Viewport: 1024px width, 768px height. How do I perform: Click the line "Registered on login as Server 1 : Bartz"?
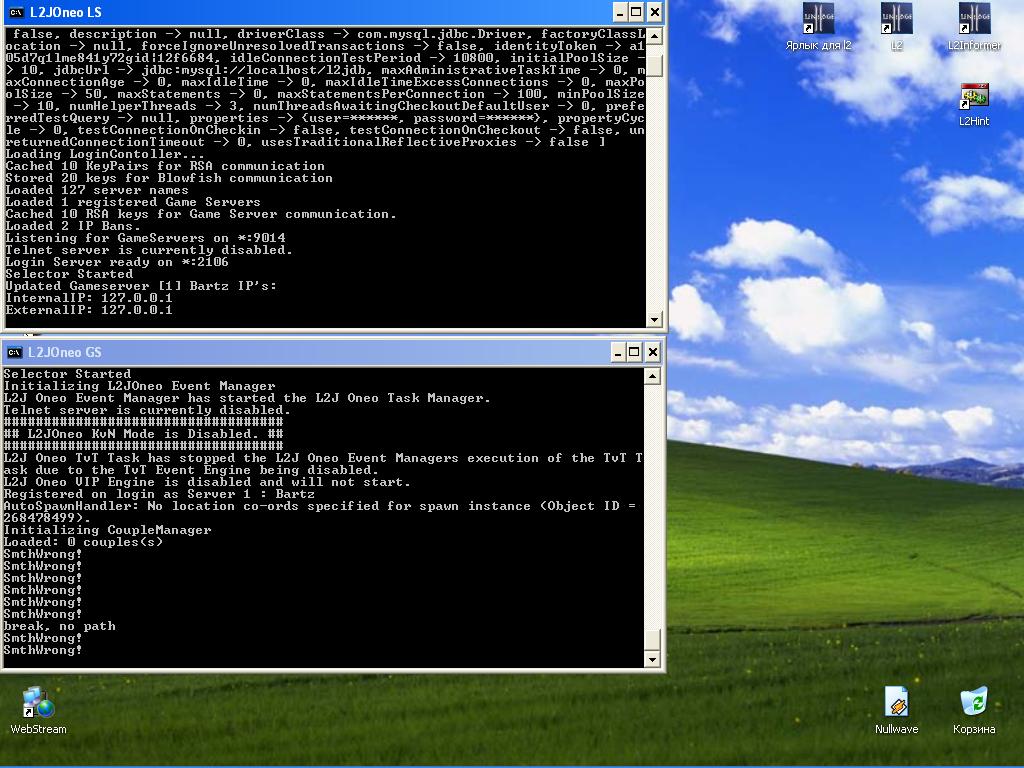click(159, 494)
